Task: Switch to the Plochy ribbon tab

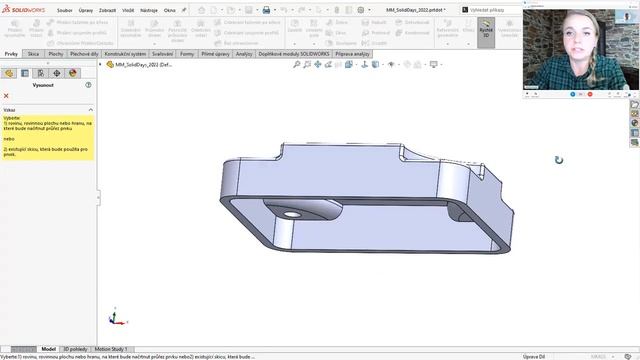Action: point(56,54)
